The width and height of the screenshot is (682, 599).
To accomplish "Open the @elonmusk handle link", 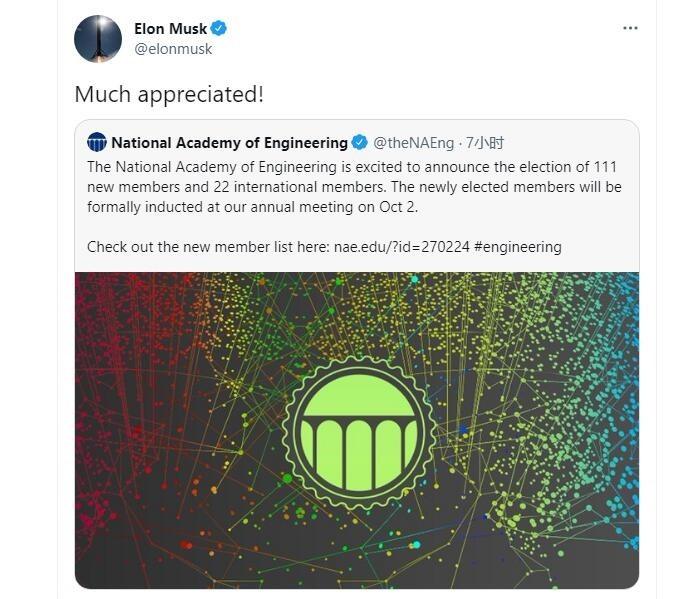I will [x=173, y=49].
